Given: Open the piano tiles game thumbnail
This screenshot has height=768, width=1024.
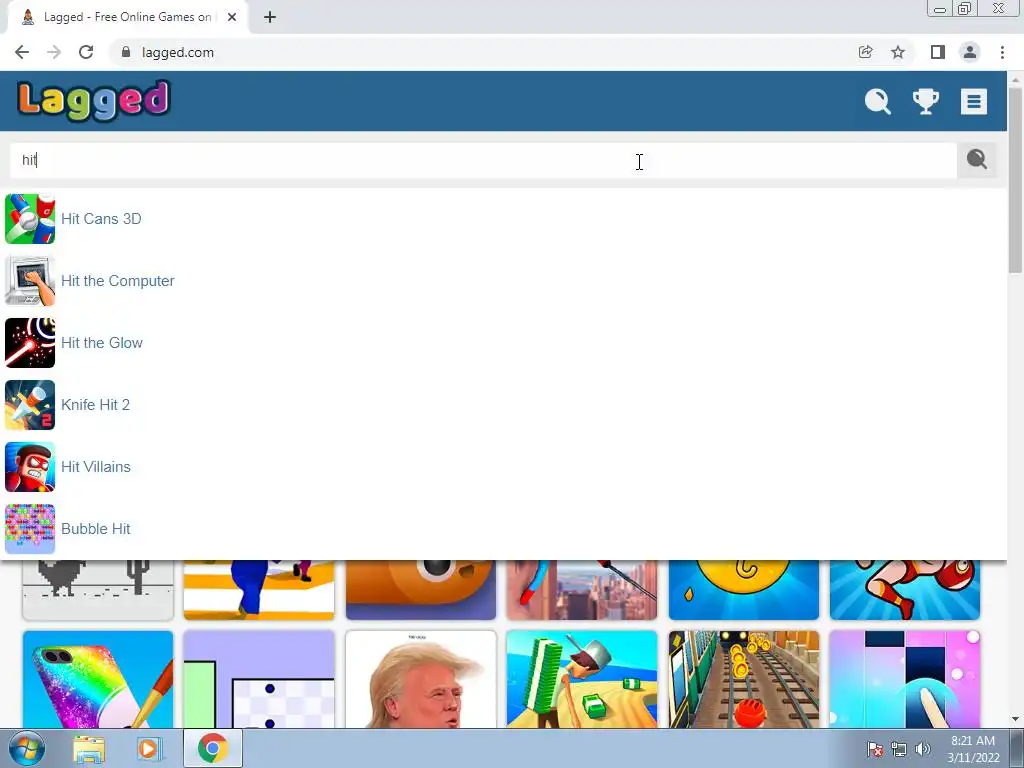Looking at the screenshot, I should pyautogui.click(x=905, y=679).
